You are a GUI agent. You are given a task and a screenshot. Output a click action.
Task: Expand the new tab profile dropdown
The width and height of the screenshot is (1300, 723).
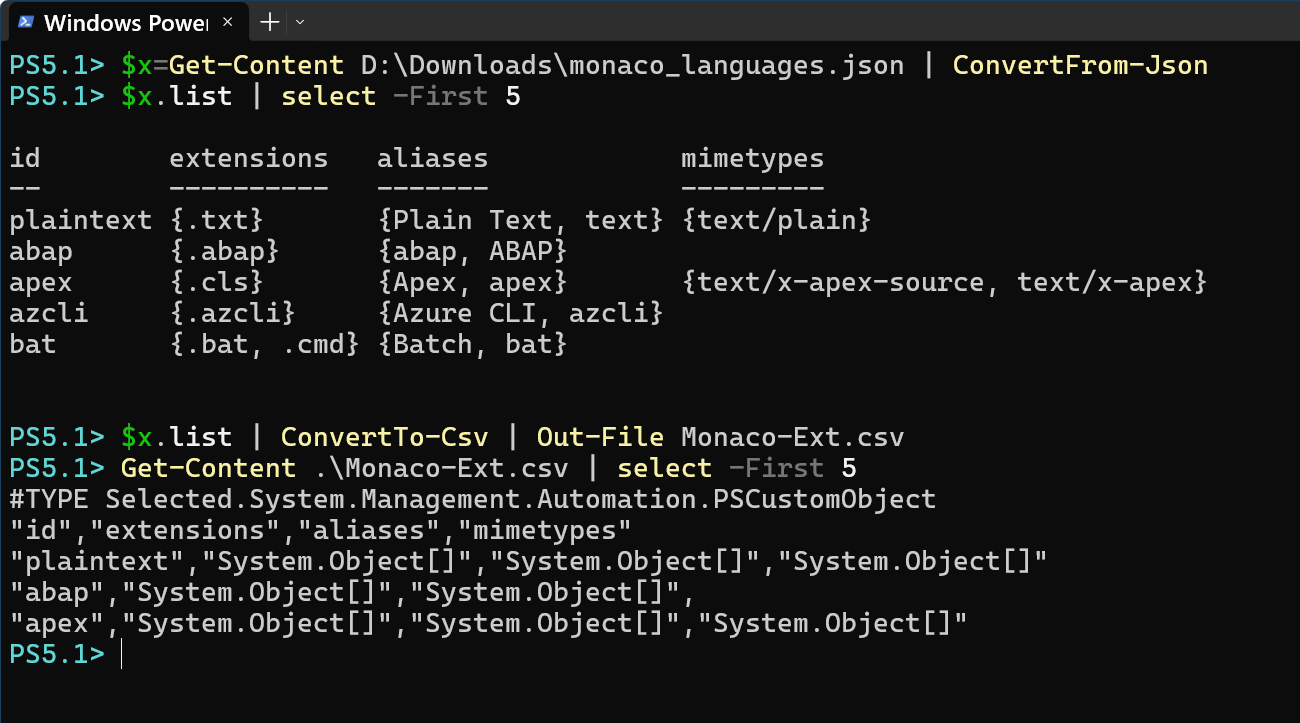click(x=300, y=22)
